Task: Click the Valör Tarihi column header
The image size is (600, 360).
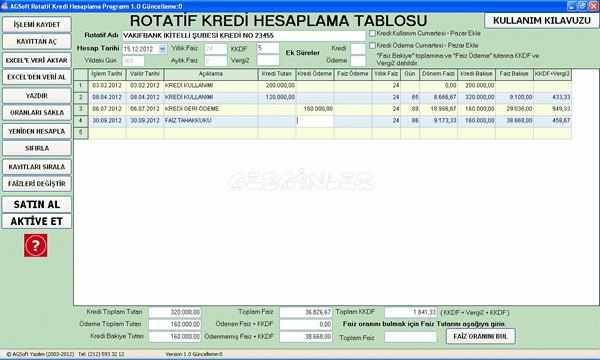Action: pyautogui.click(x=145, y=74)
